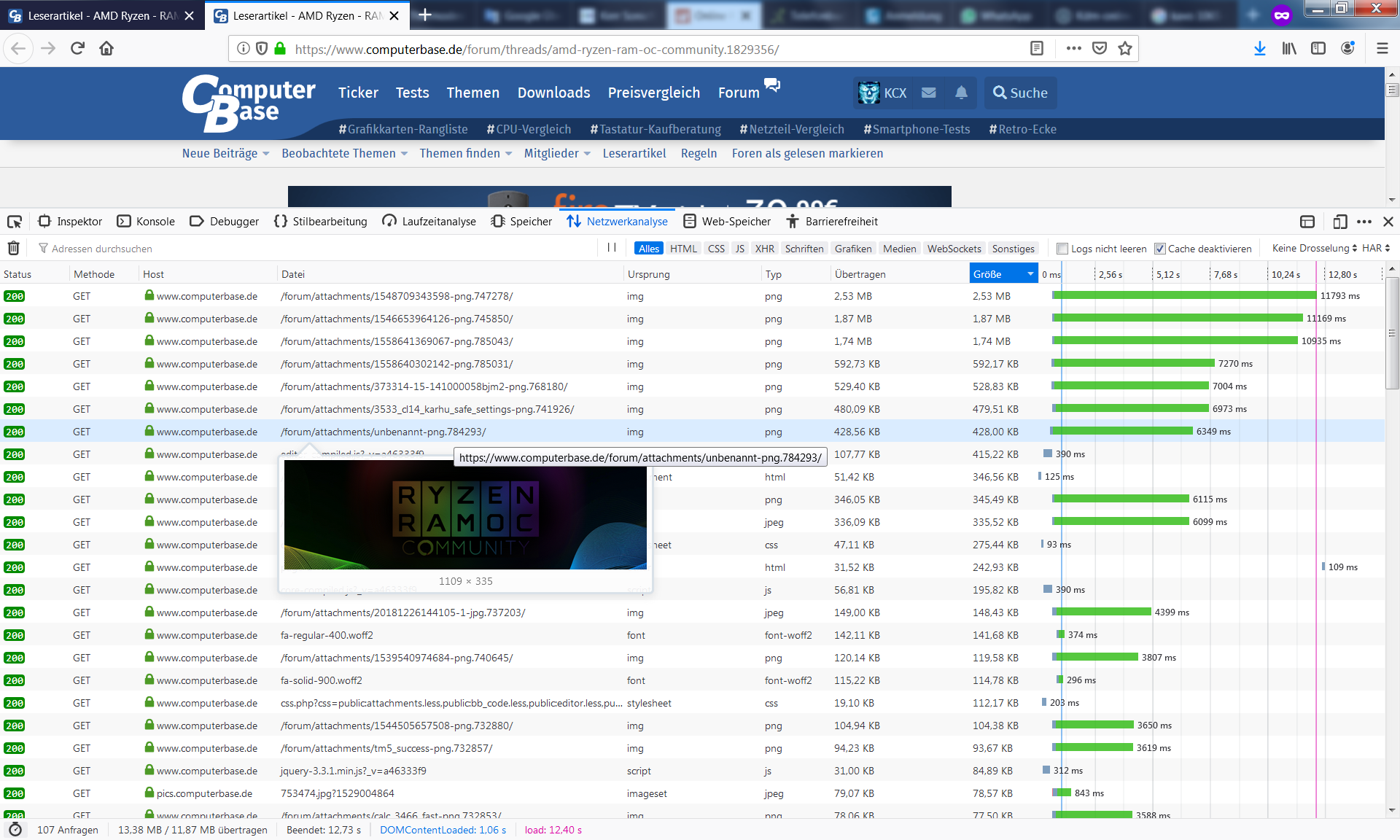Open forum notifications bell icon

[x=961, y=93]
